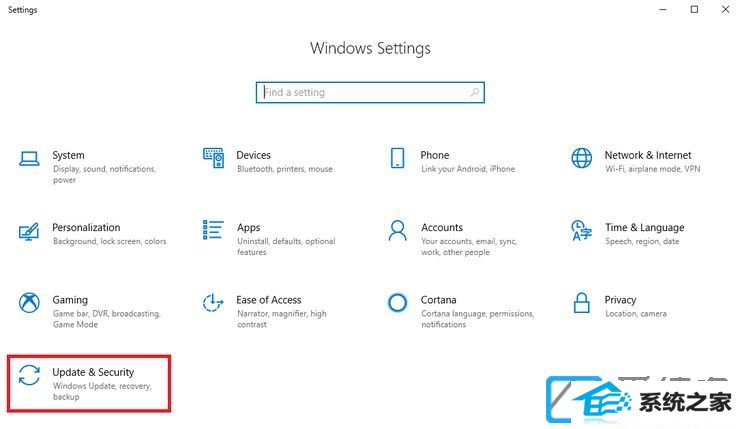Select the Apps list icon
The width and height of the screenshot is (740, 429).
click(x=213, y=230)
